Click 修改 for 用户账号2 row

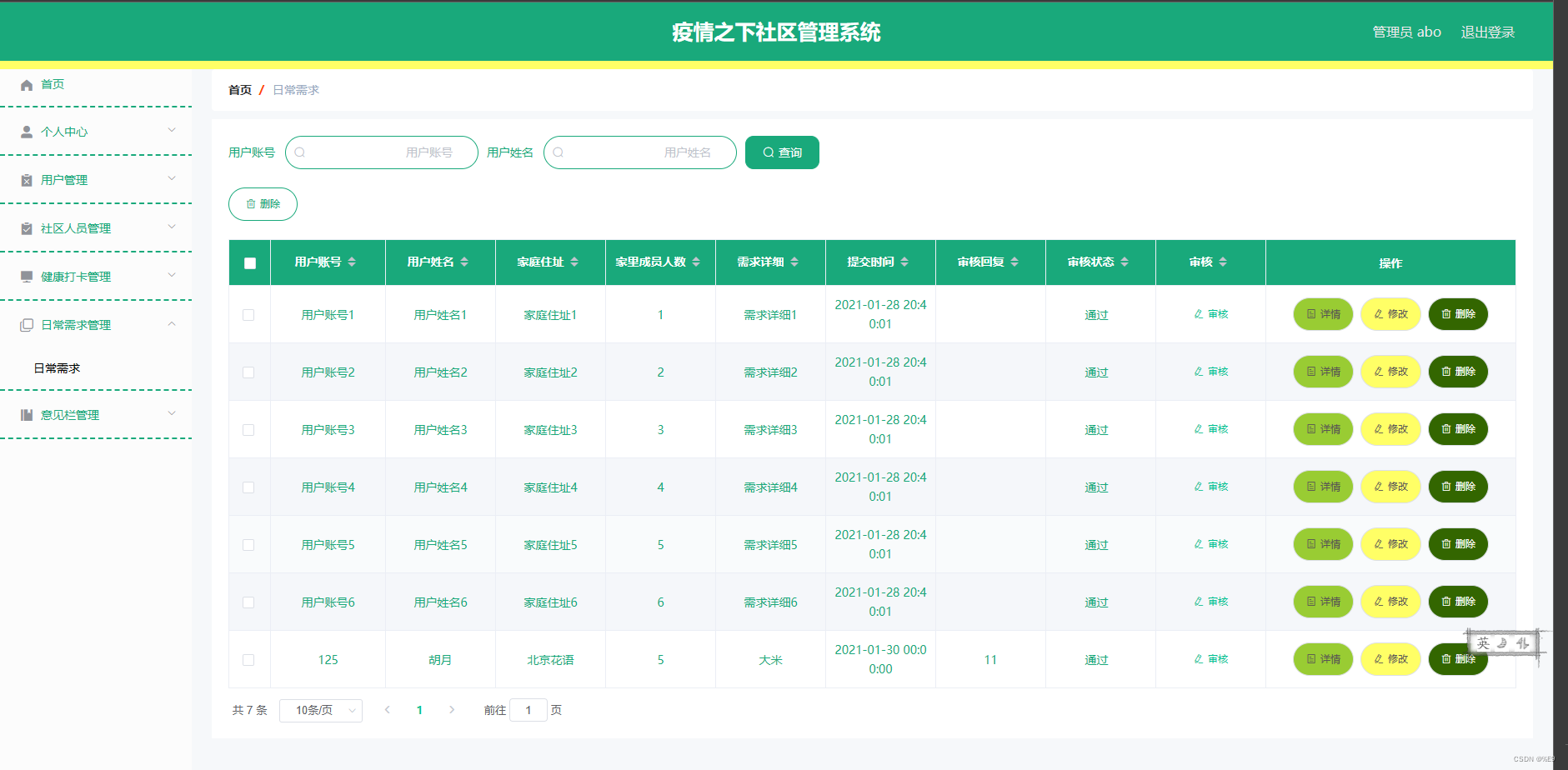pos(1390,372)
